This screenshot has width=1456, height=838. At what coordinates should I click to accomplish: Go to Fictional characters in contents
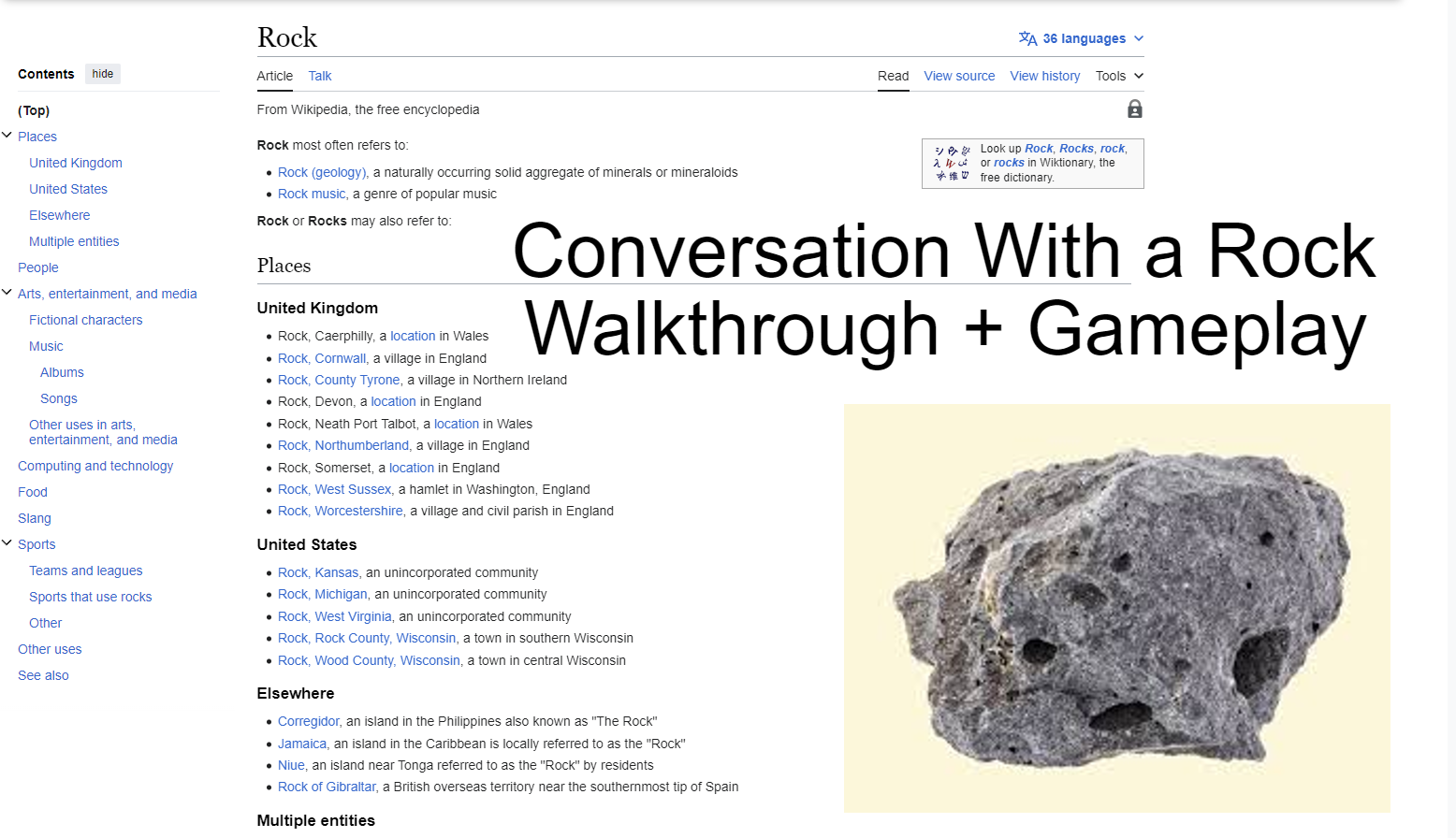click(x=86, y=320)
